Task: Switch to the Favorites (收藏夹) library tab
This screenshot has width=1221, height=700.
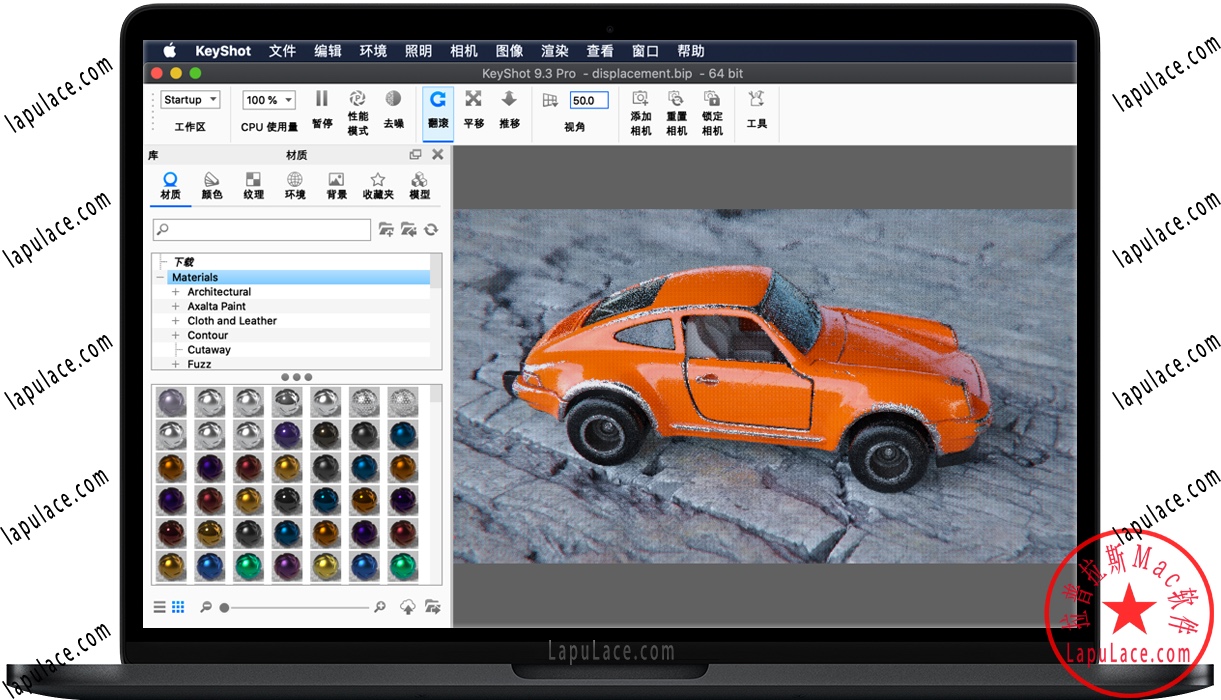Action: [x=378, y=186]
